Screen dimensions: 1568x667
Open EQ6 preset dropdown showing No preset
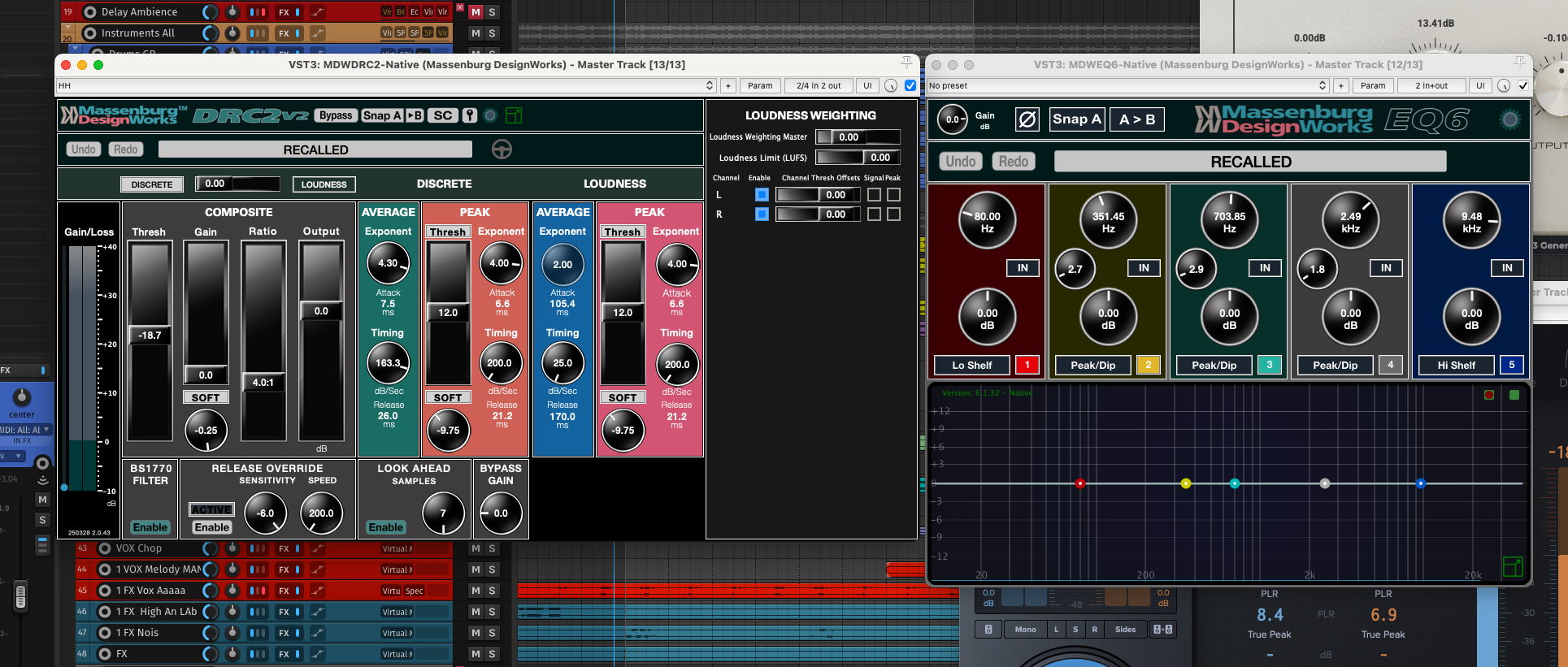[1127, 85]
